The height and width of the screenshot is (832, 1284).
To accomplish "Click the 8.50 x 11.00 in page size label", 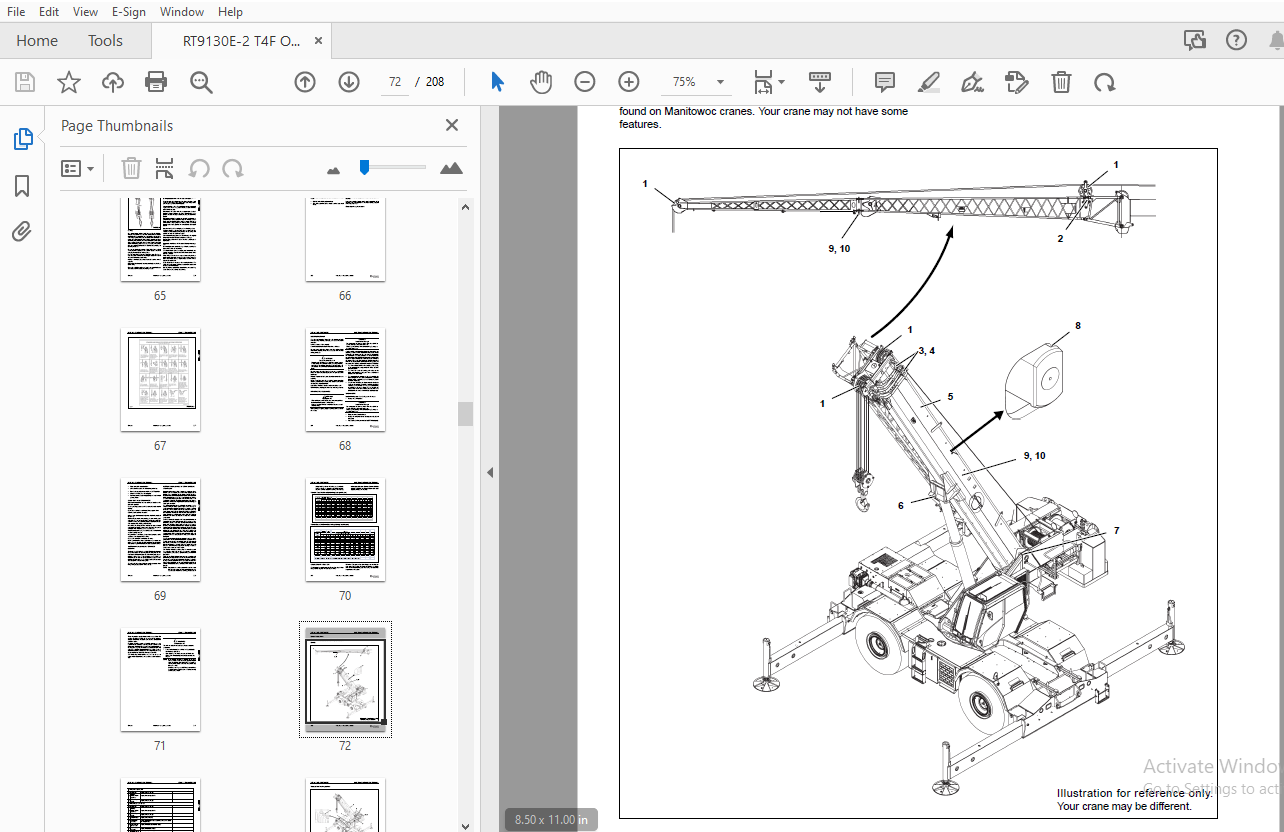I will 551,819.
